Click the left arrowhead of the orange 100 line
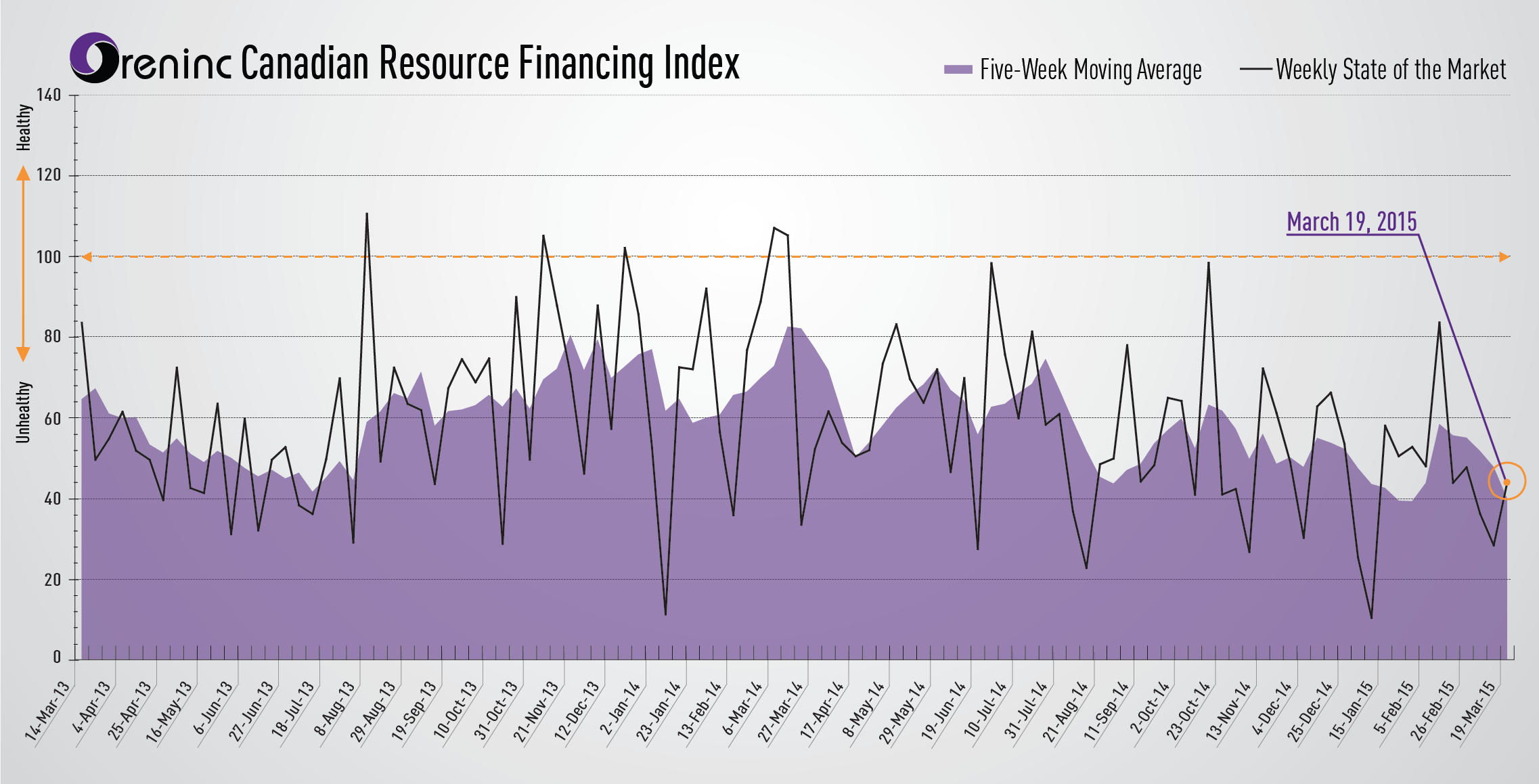The width and height of the screenshot is (1539, 784). click(x=87, y=256)
